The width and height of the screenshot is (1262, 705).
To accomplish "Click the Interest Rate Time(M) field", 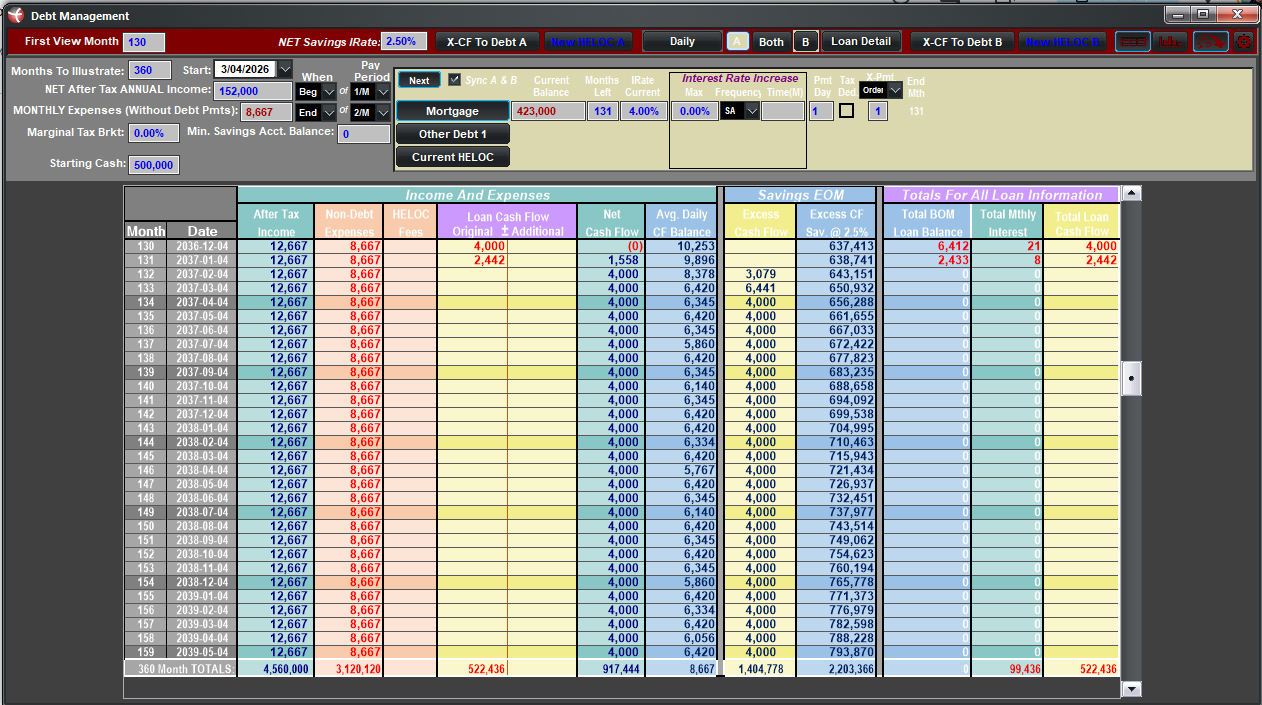I will tap(783, 111).
